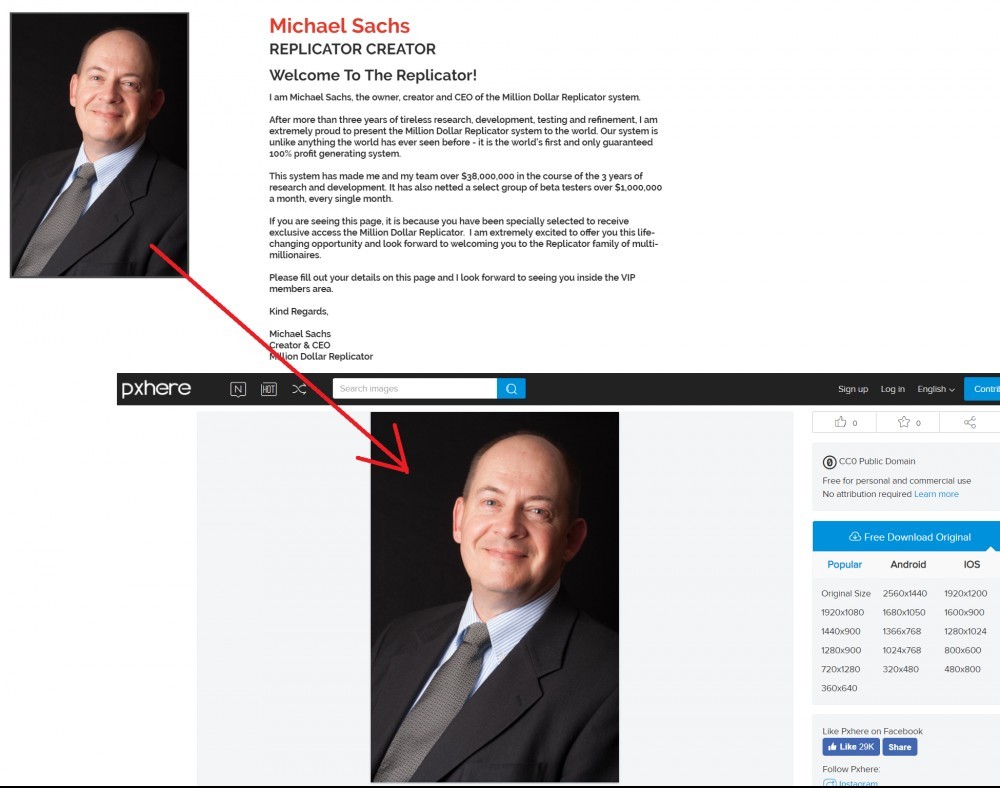
Task: Click the pxhere logo
Action: pyautogui.click(x=156, y=388)
